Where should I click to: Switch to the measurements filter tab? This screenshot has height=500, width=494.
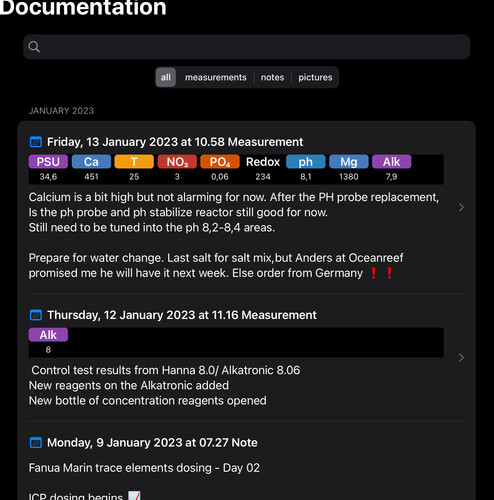(x=216, y=77)
